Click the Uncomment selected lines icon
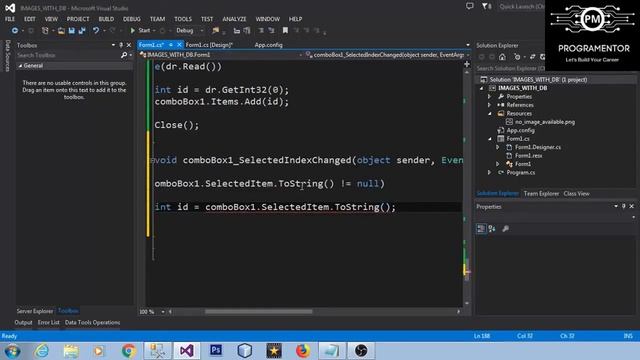Image resolution: width=640 pixels, height=360 pixels. [271, 31]
